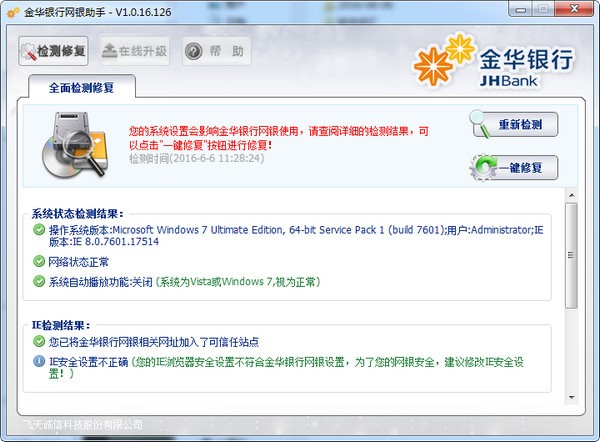The width and height of the screenshot is (600, 442).
Task: Click the 重新检测 re-detect button
Action: point(513,125)
